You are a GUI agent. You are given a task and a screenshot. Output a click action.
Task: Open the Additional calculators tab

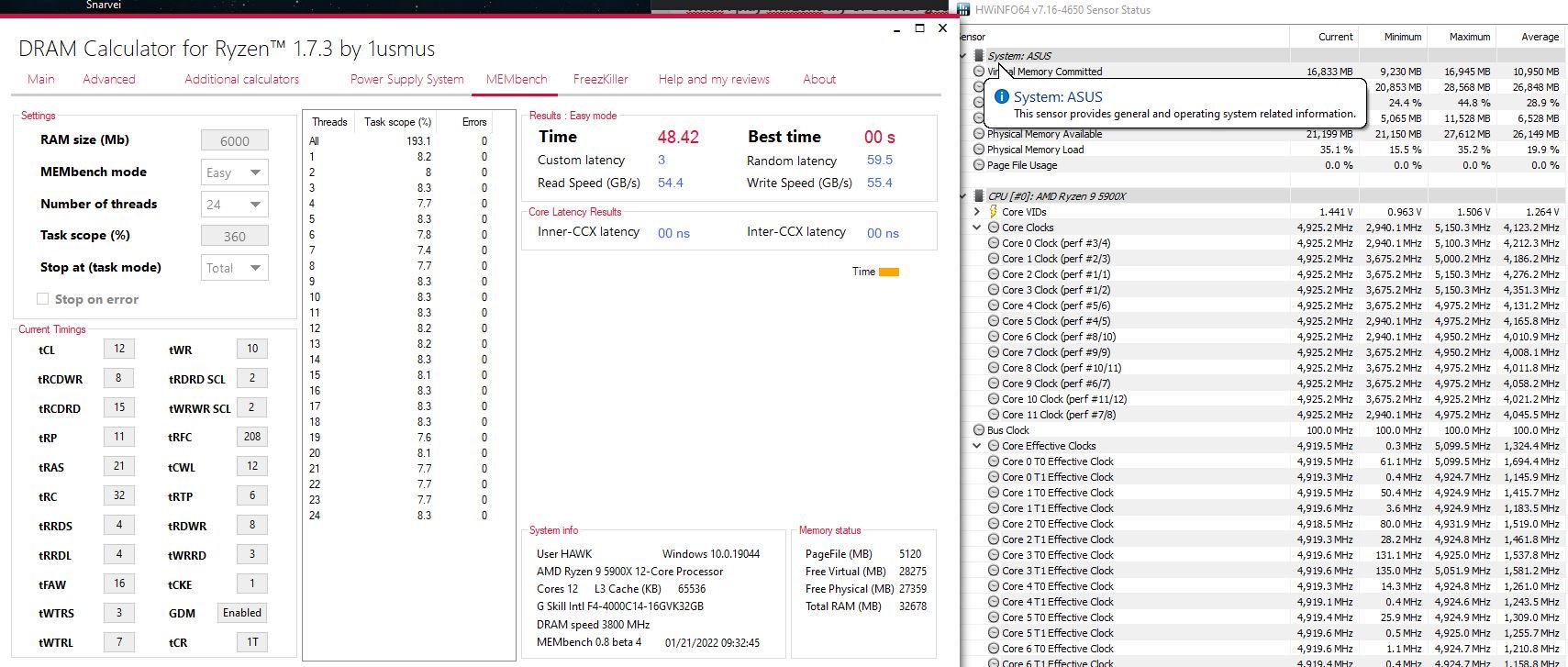[241, 79]
